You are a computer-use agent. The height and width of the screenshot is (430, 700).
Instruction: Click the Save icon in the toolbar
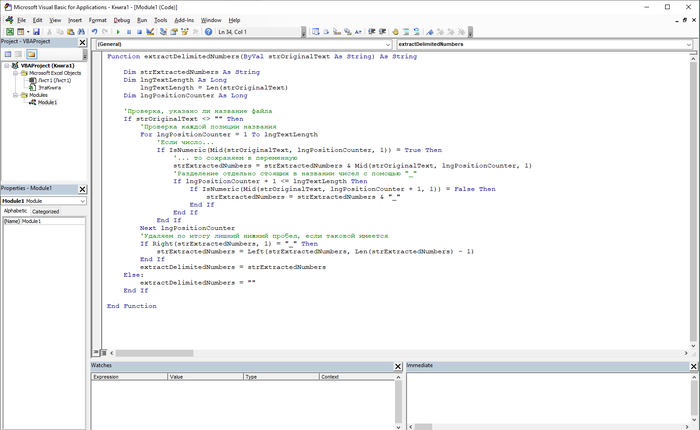(36, 32)
